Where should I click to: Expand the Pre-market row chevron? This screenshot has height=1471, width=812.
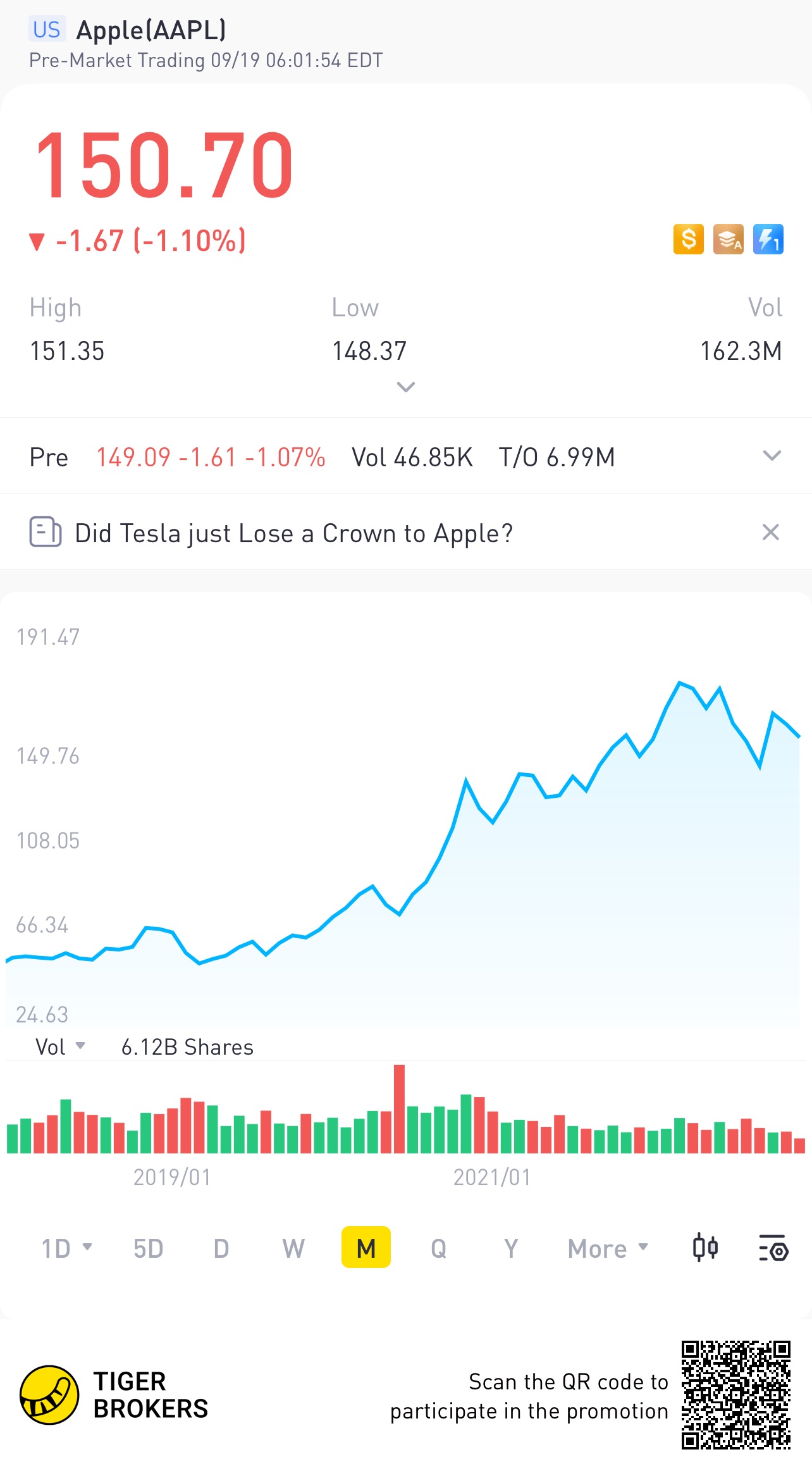(x=772, y=456)
